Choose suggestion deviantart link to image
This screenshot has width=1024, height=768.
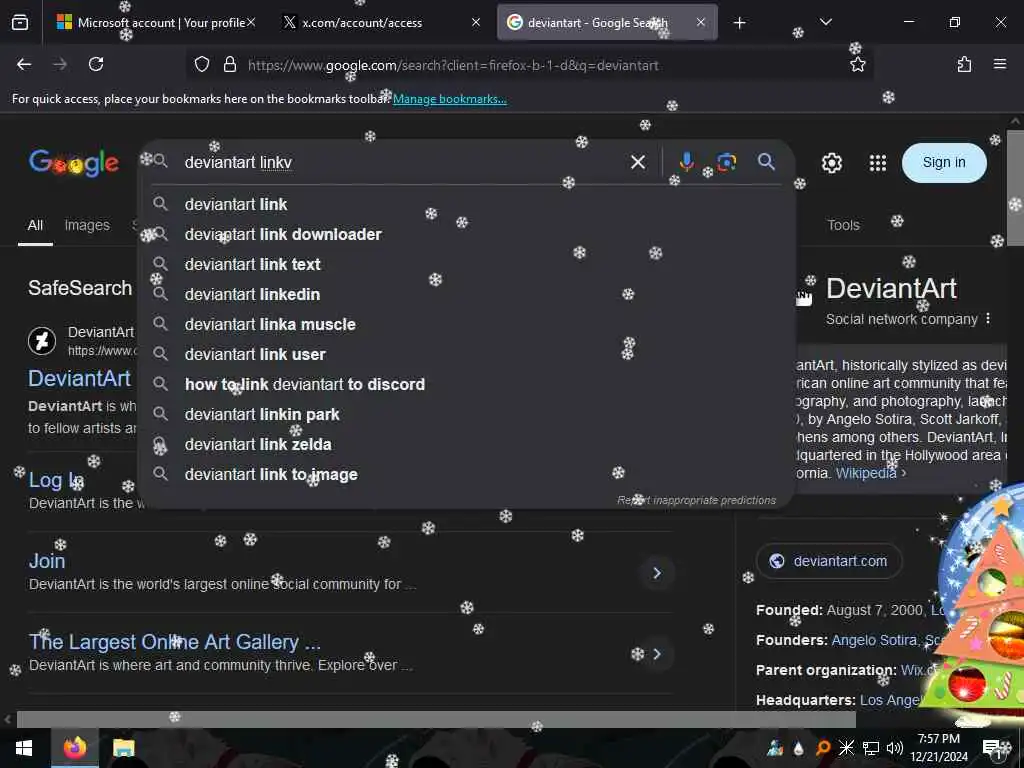pyautogui.click(x=467, y=475)
